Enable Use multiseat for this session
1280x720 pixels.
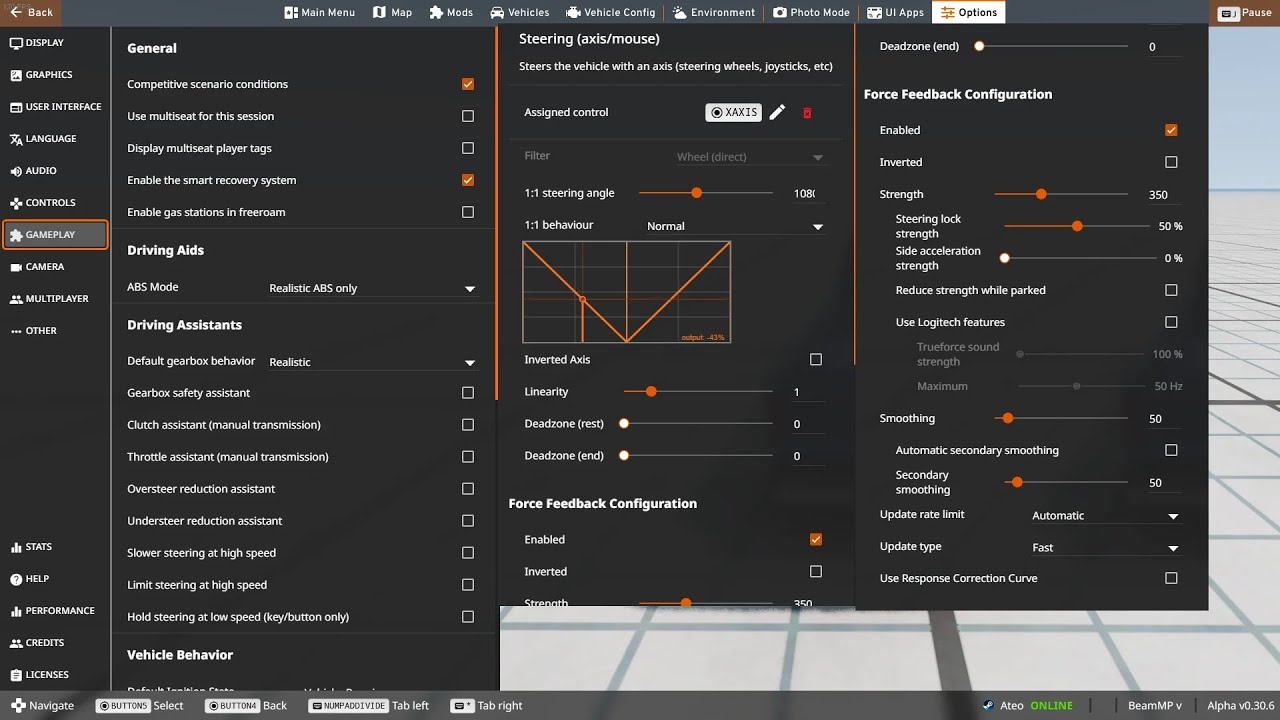pos(468,116)
